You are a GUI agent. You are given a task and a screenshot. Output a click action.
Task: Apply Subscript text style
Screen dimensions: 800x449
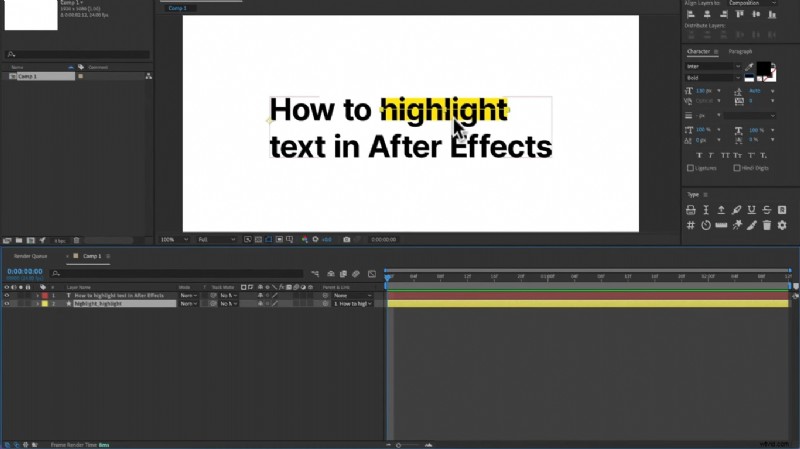764,156
